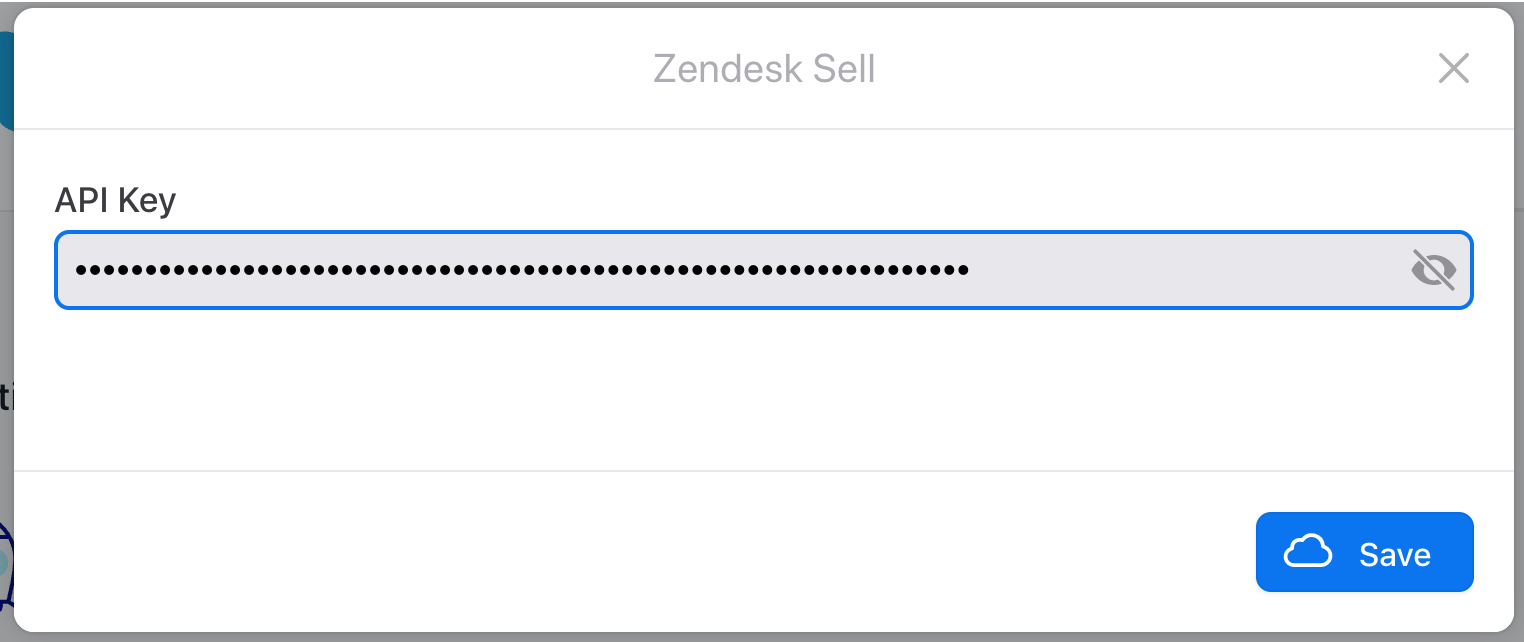This screenshot has height=642, width=1524.
Task: Click the "Save" text label
Action: coord(1395,555)
